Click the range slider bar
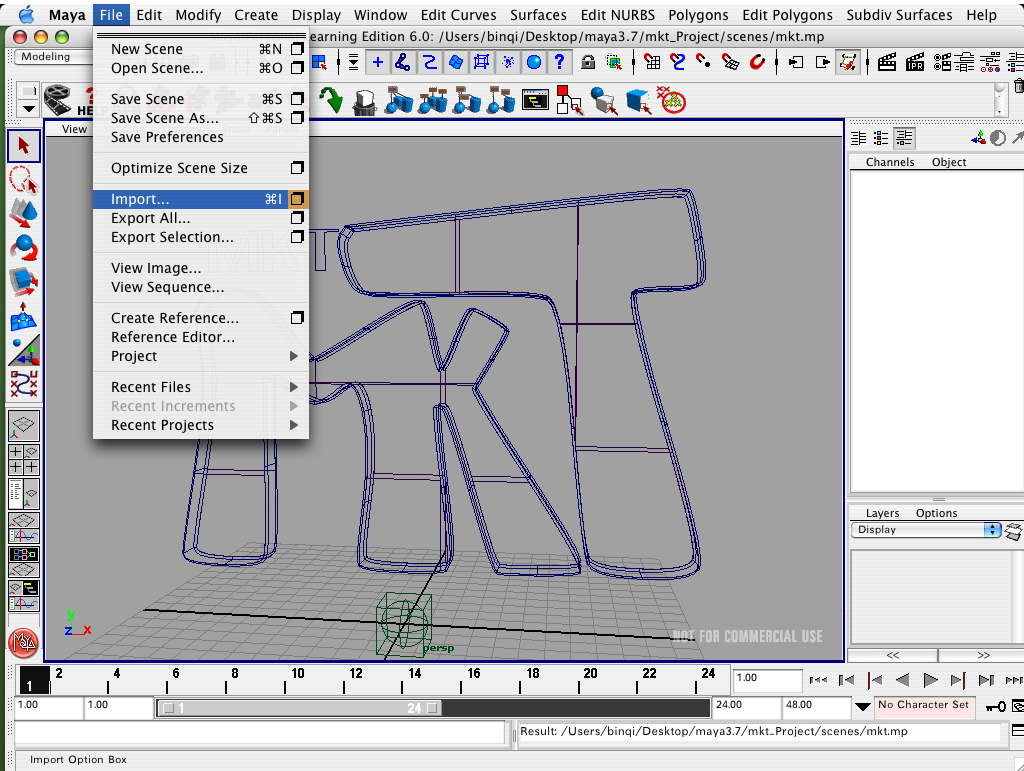1024x771 pixels. (299, 708)
